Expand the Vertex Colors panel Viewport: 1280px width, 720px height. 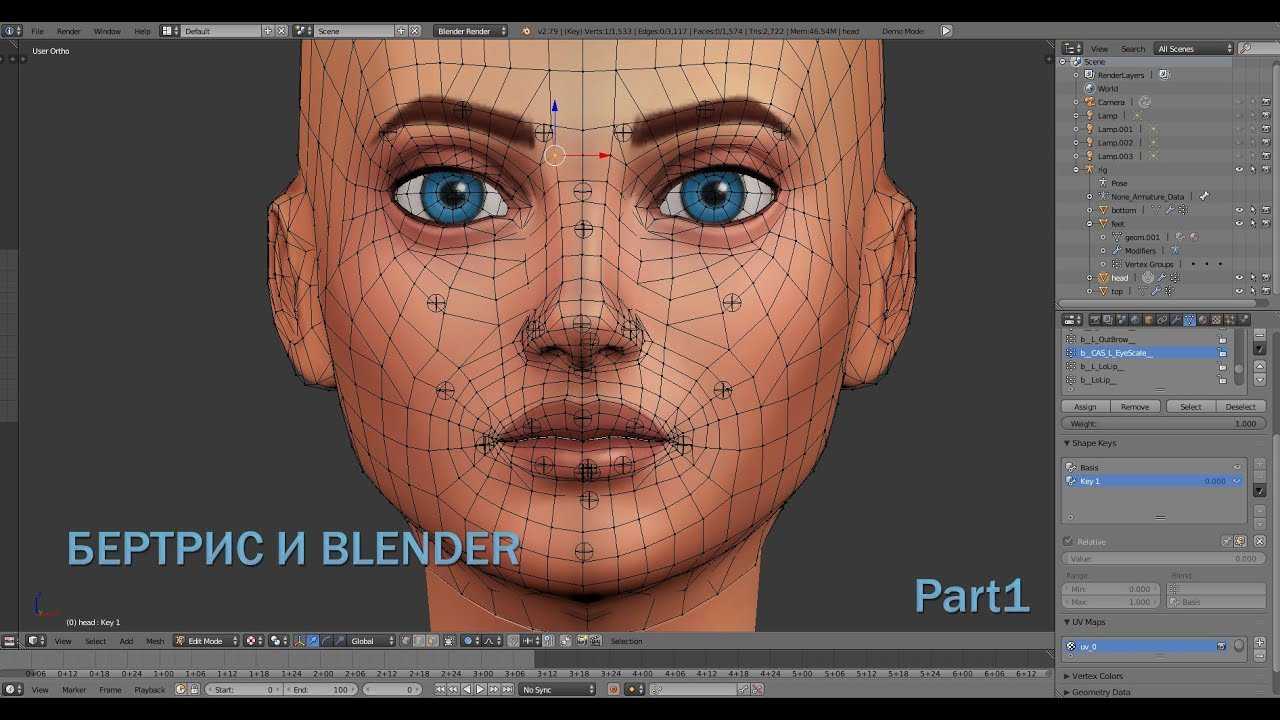pyautogui.click(x=1066, y=676)
